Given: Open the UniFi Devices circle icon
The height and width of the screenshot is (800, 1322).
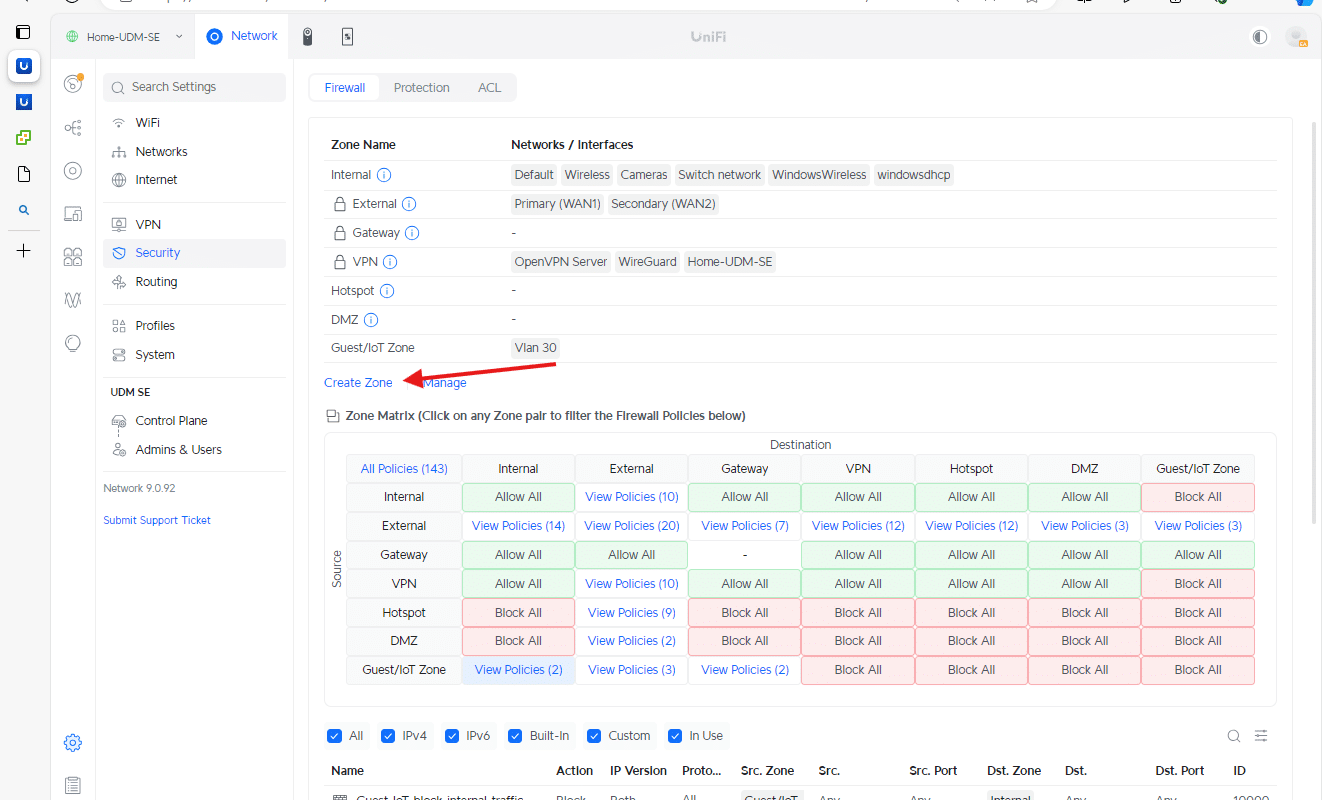Looking at the screenshot, I should pyautogui.click(x=73, y=170).
